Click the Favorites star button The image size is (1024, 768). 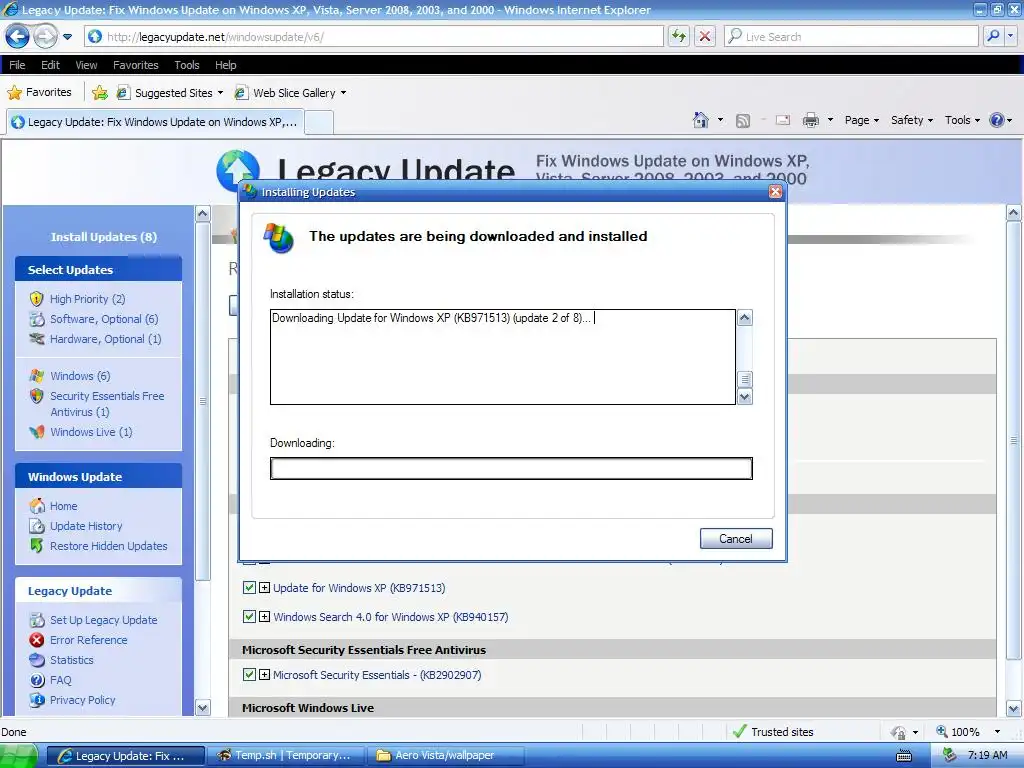click(39, 92)
